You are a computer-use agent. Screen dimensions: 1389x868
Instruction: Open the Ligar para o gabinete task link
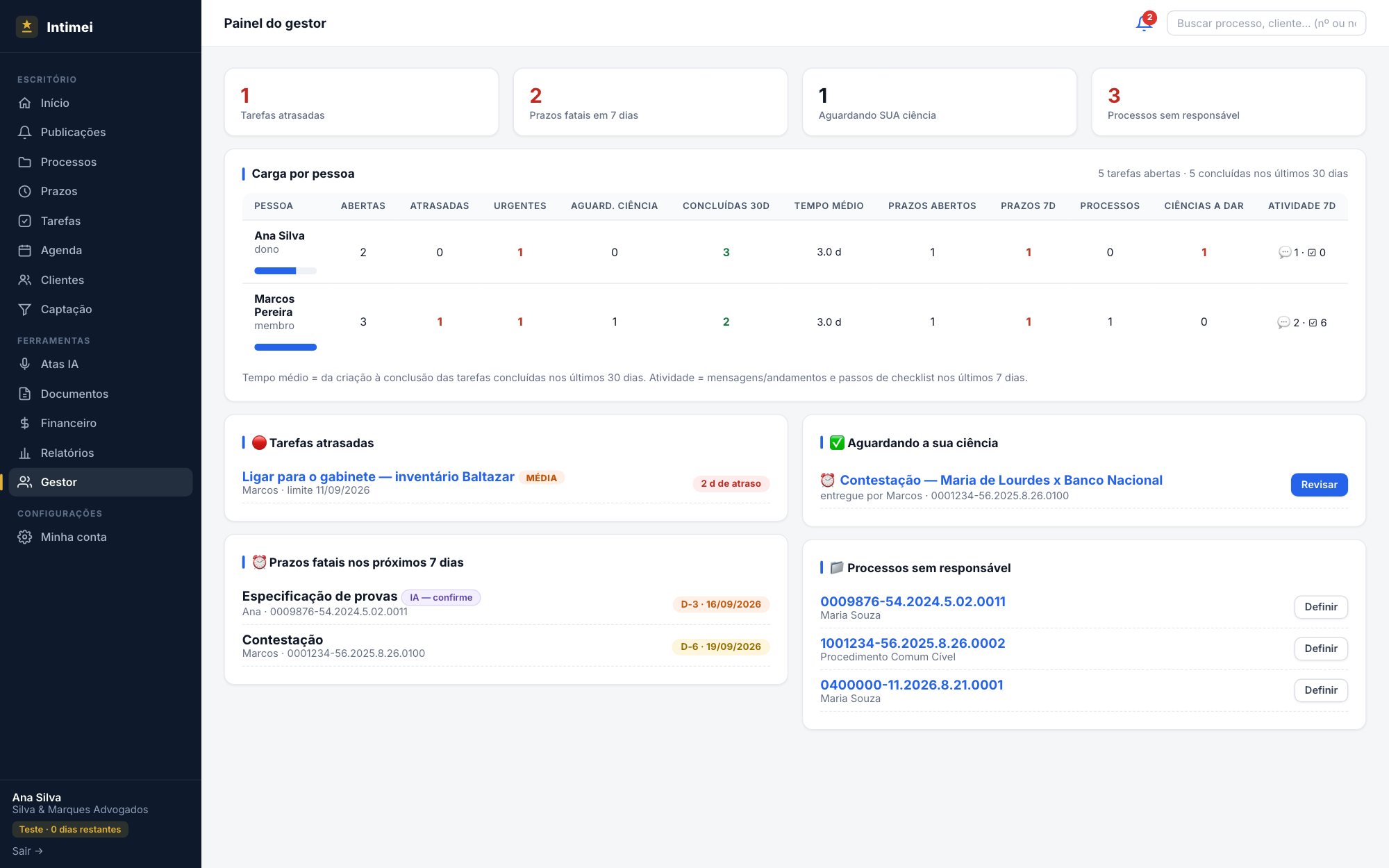(x=378, y=477)
